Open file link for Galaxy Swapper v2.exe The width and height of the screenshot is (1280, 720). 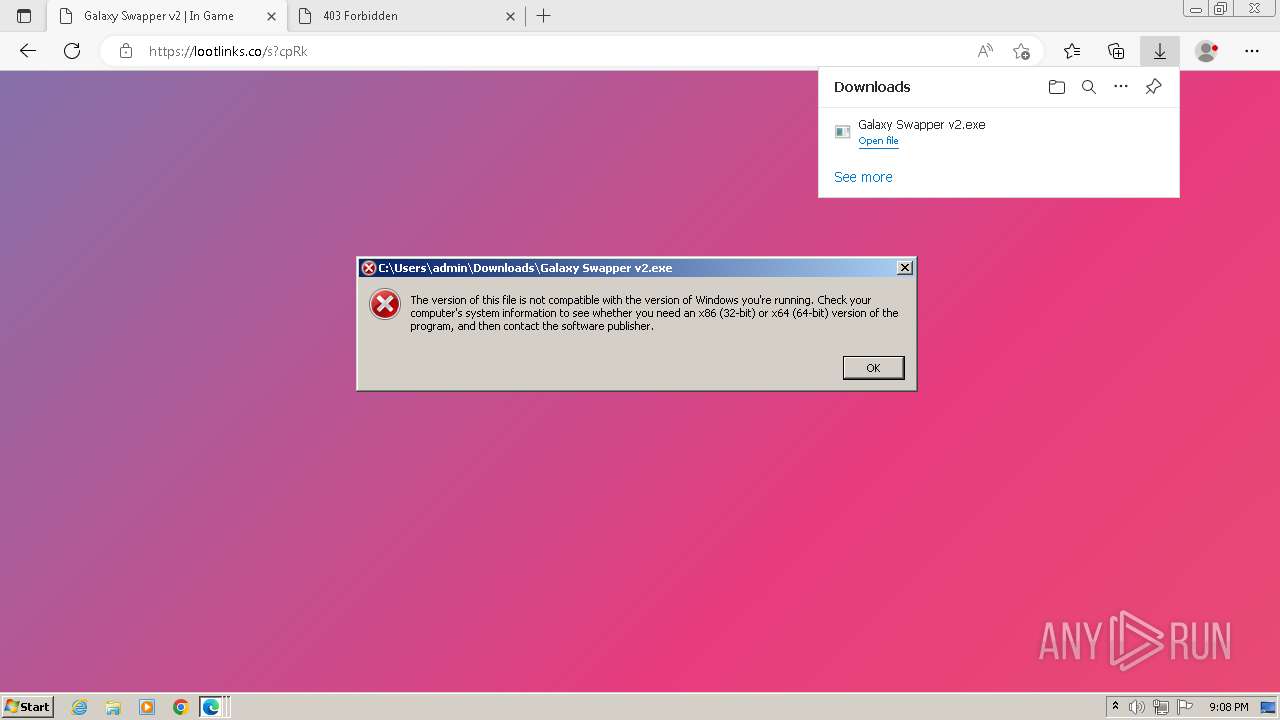(x=878, y=141)
